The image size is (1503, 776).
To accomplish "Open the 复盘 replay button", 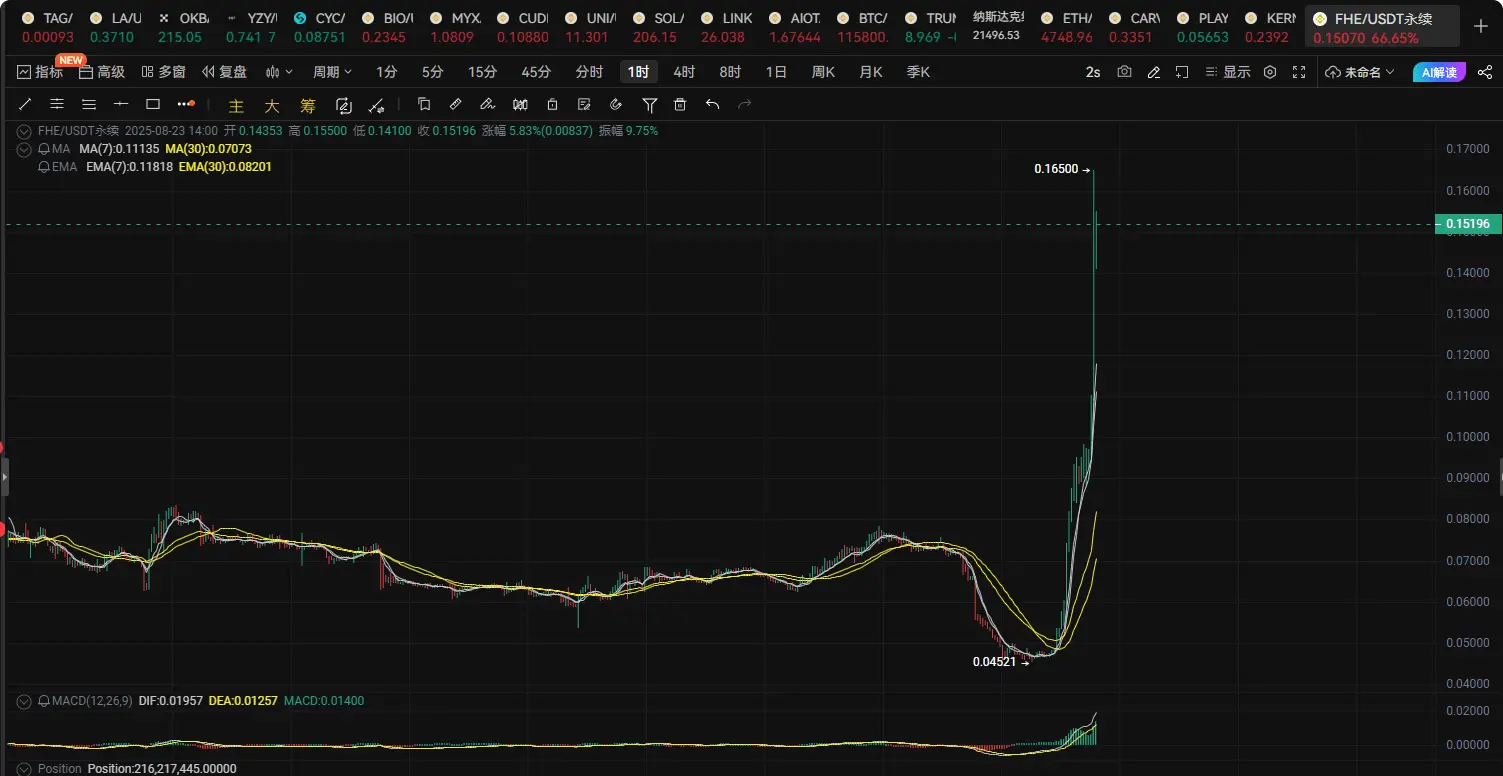I will 225,72.
